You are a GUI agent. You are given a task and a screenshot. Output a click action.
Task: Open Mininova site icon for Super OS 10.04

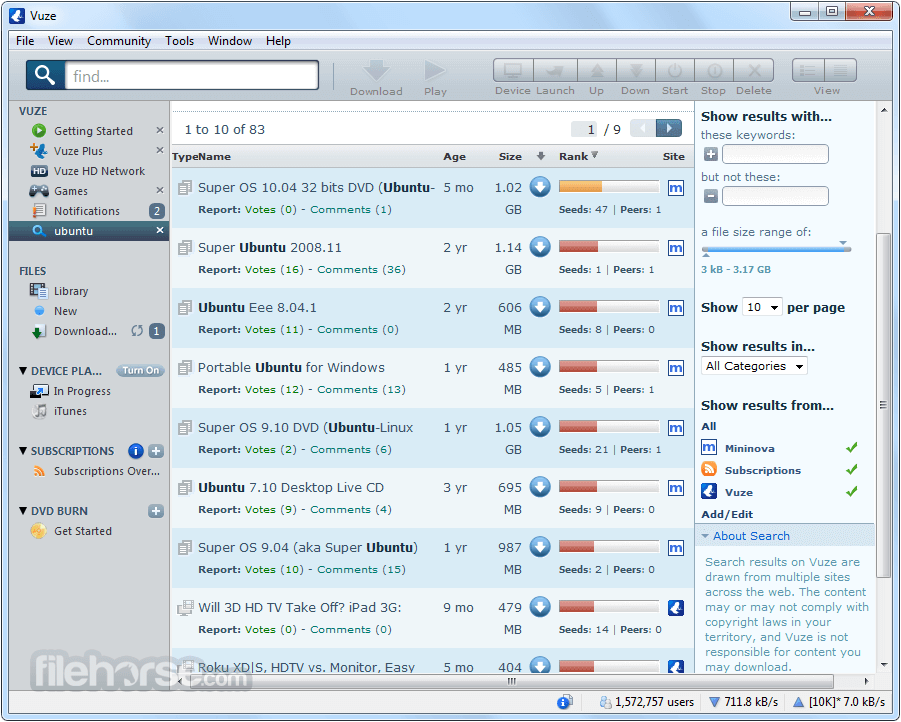(676, 188)
